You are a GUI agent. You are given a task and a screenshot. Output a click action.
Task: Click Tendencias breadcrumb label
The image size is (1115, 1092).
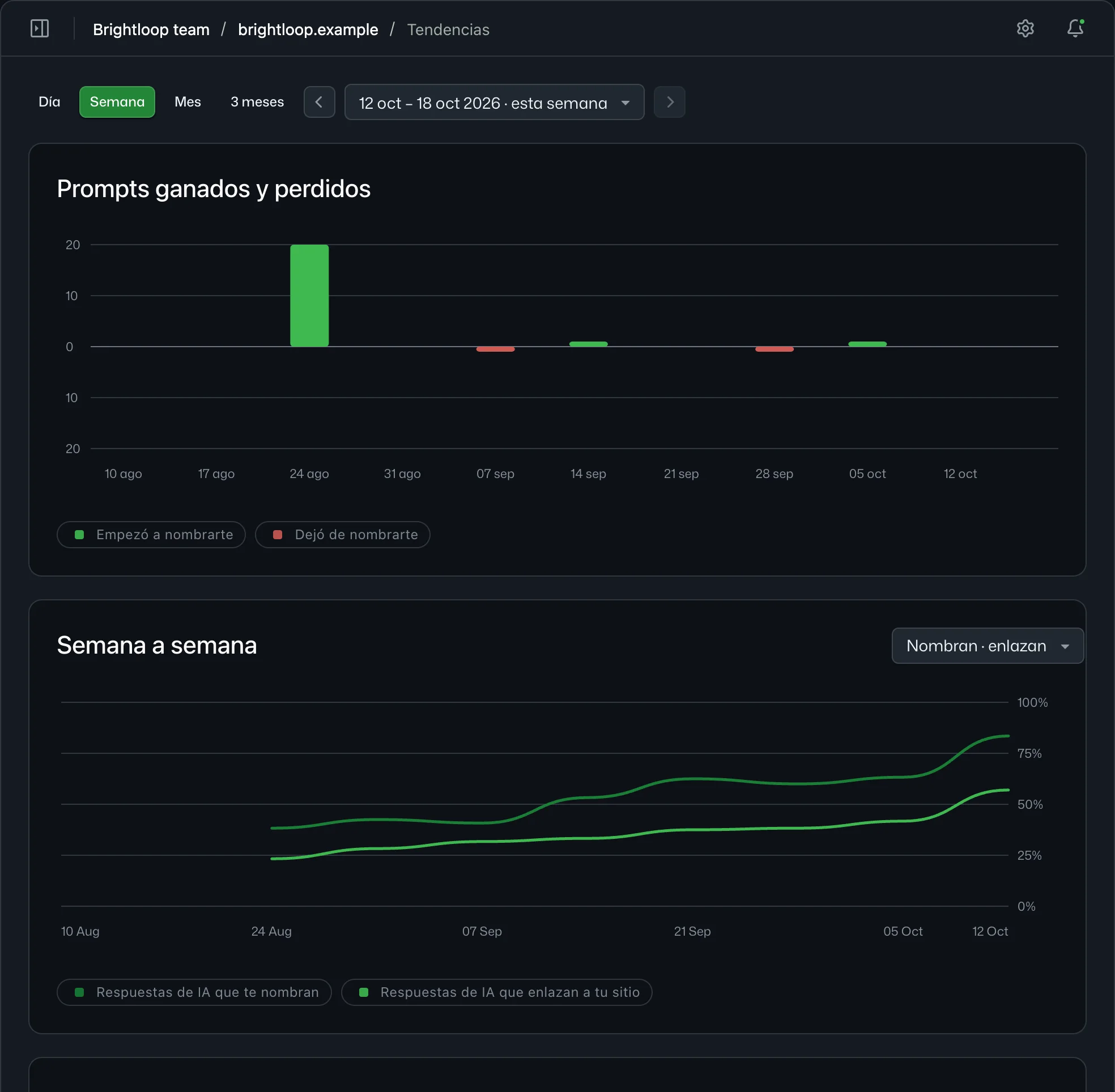[x=449, y=29]
